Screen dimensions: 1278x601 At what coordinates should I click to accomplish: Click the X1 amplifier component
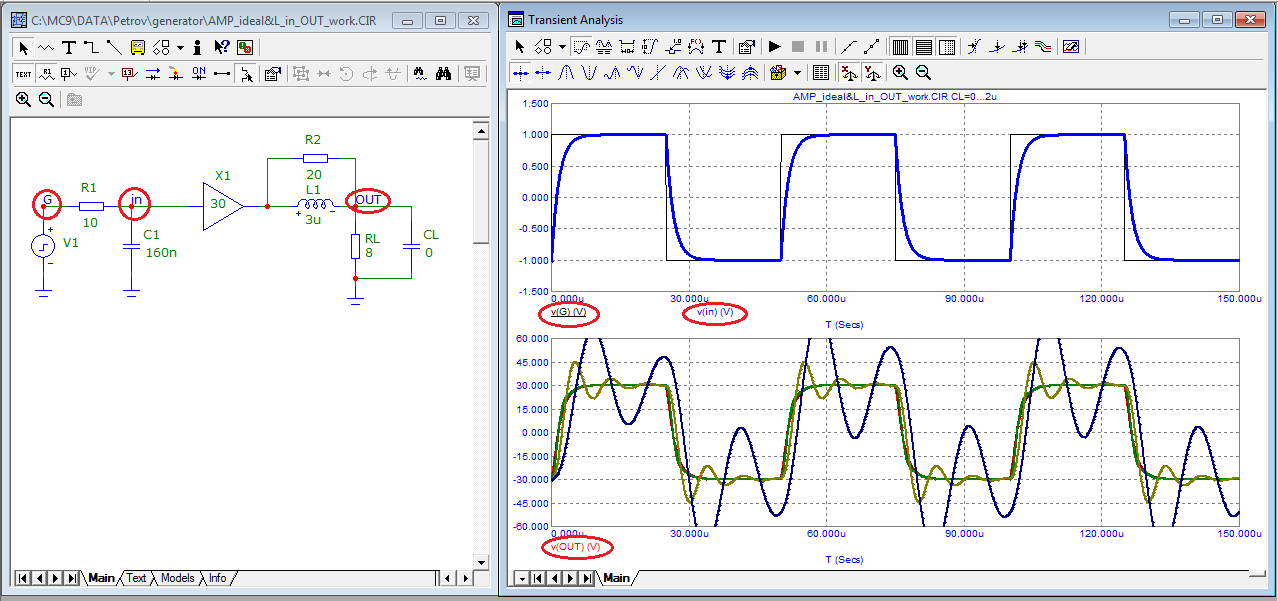[222, 206]
